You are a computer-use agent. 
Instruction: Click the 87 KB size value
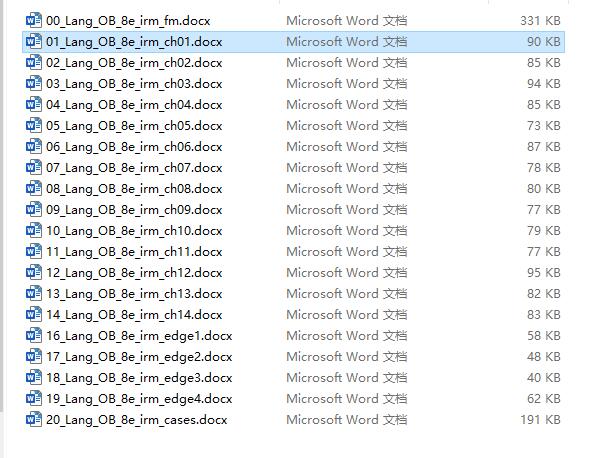click(x=544, y=147)
